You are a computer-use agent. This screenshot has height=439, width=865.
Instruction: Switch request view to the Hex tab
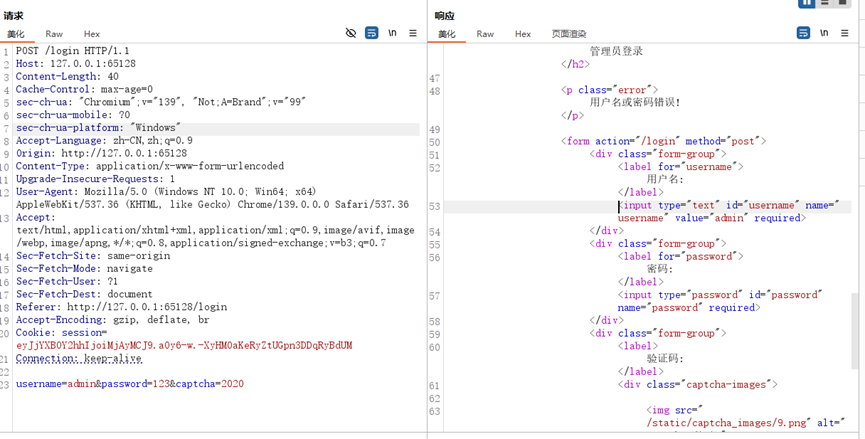click(x=91, y=34)
